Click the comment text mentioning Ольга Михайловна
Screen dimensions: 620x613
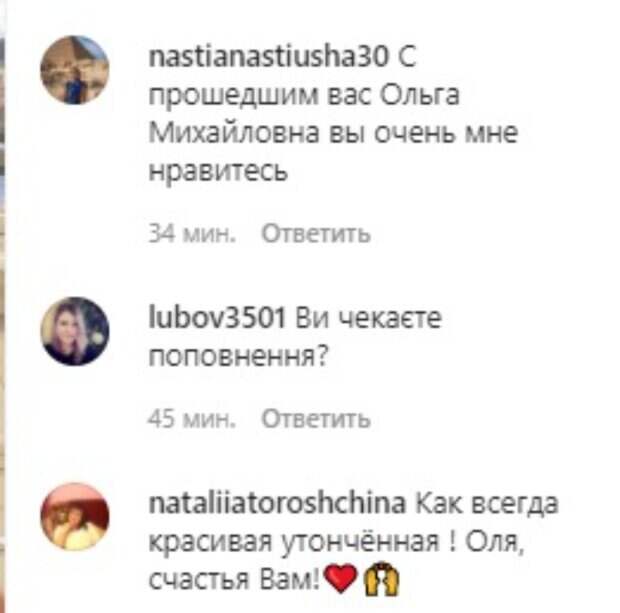click(333, 114)
